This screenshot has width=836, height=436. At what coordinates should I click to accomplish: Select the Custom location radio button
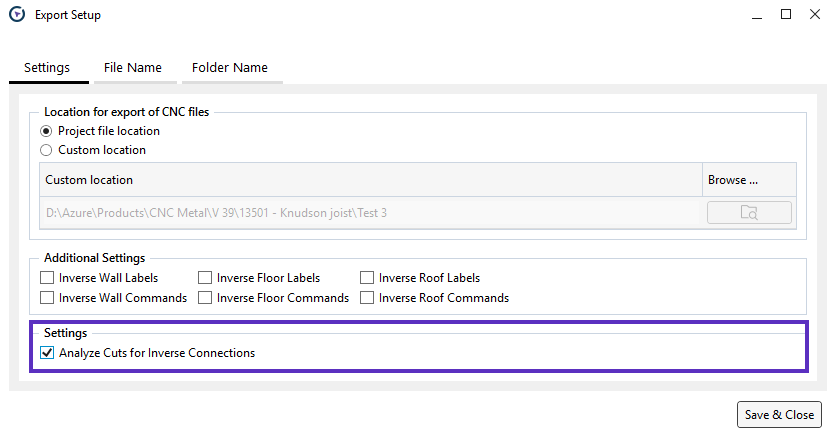[46, 150]
